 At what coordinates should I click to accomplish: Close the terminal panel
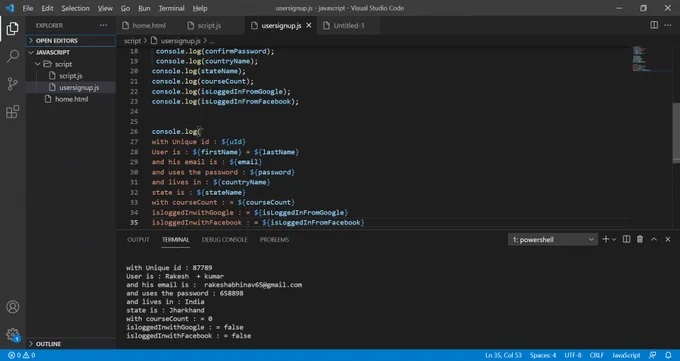pyautogui.click(x=668, y=240)
